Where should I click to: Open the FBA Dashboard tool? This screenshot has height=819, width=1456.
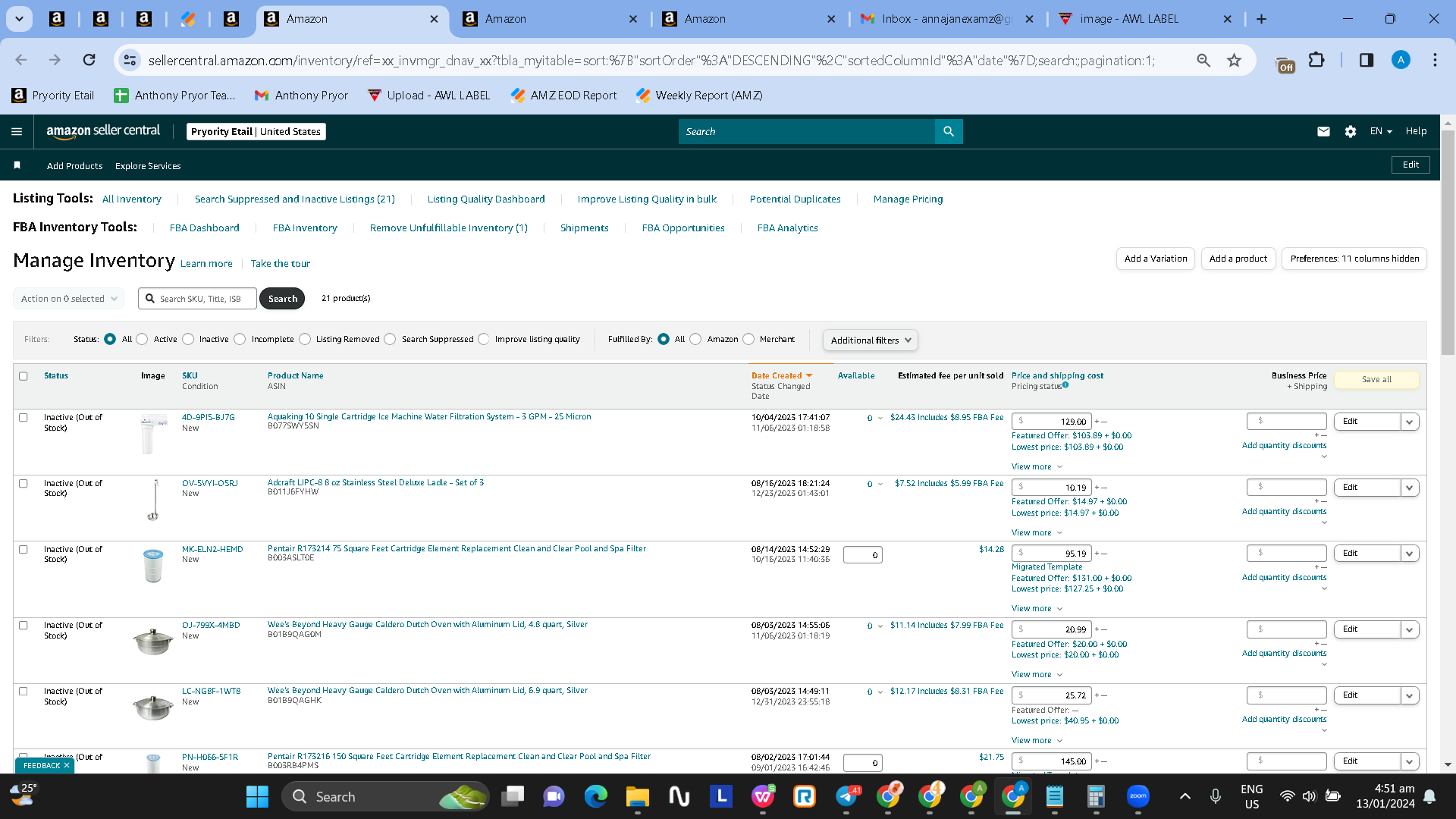tap(205, 228)
